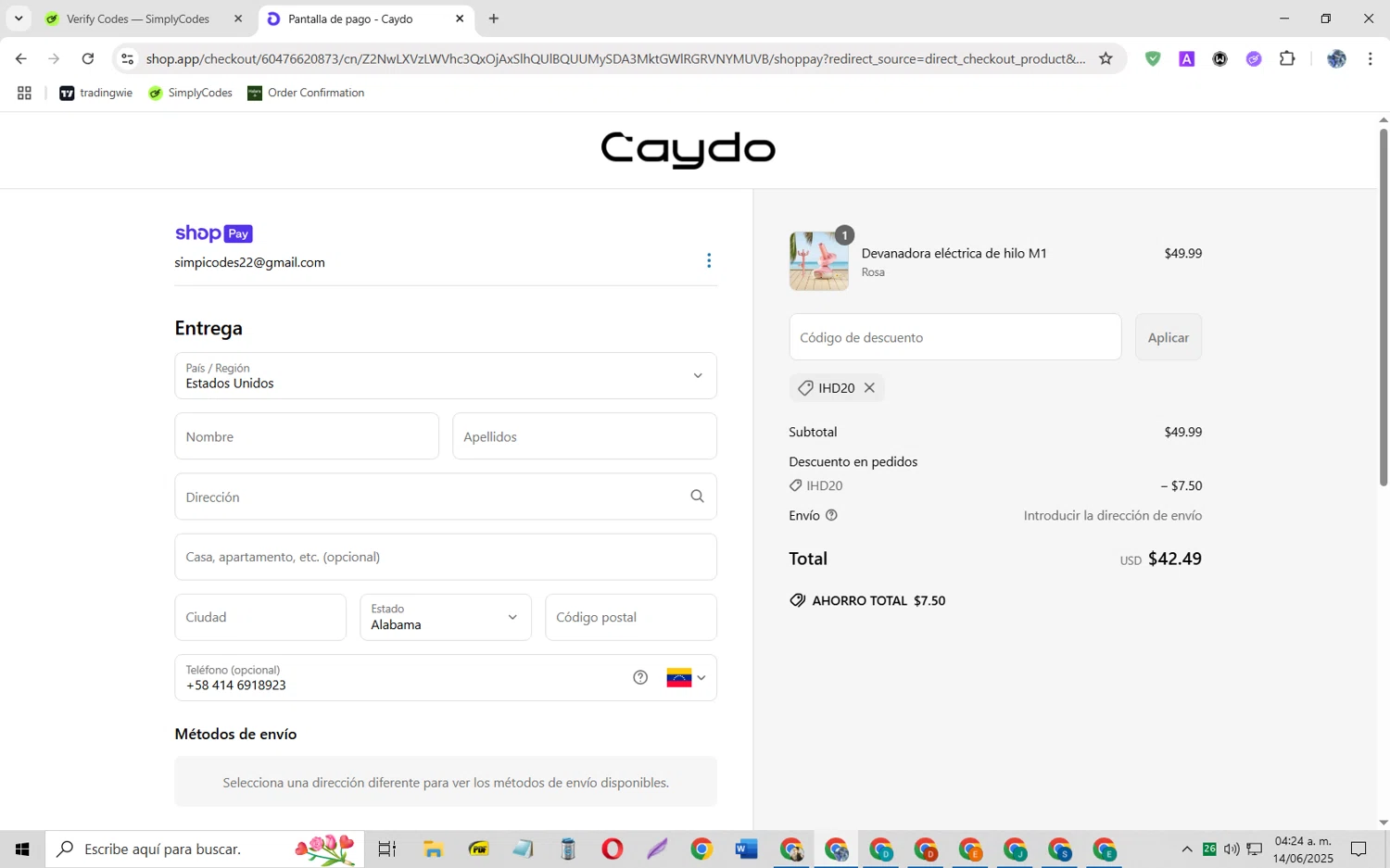This screenshot has height=868, width=1390.
Task: Click the Windows search box
Action: 205,849
